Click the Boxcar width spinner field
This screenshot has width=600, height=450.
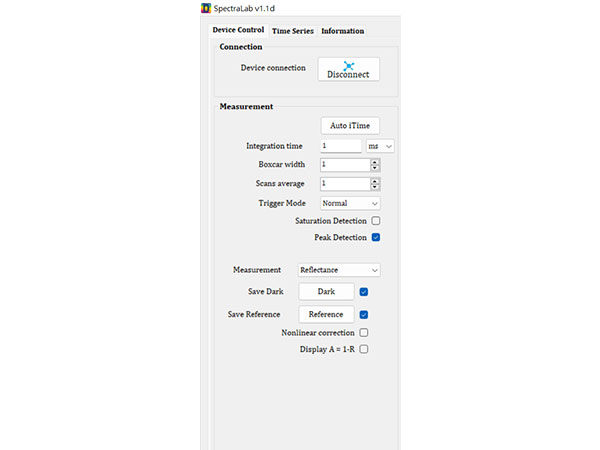pyautogui.click(x=343, y=165)
